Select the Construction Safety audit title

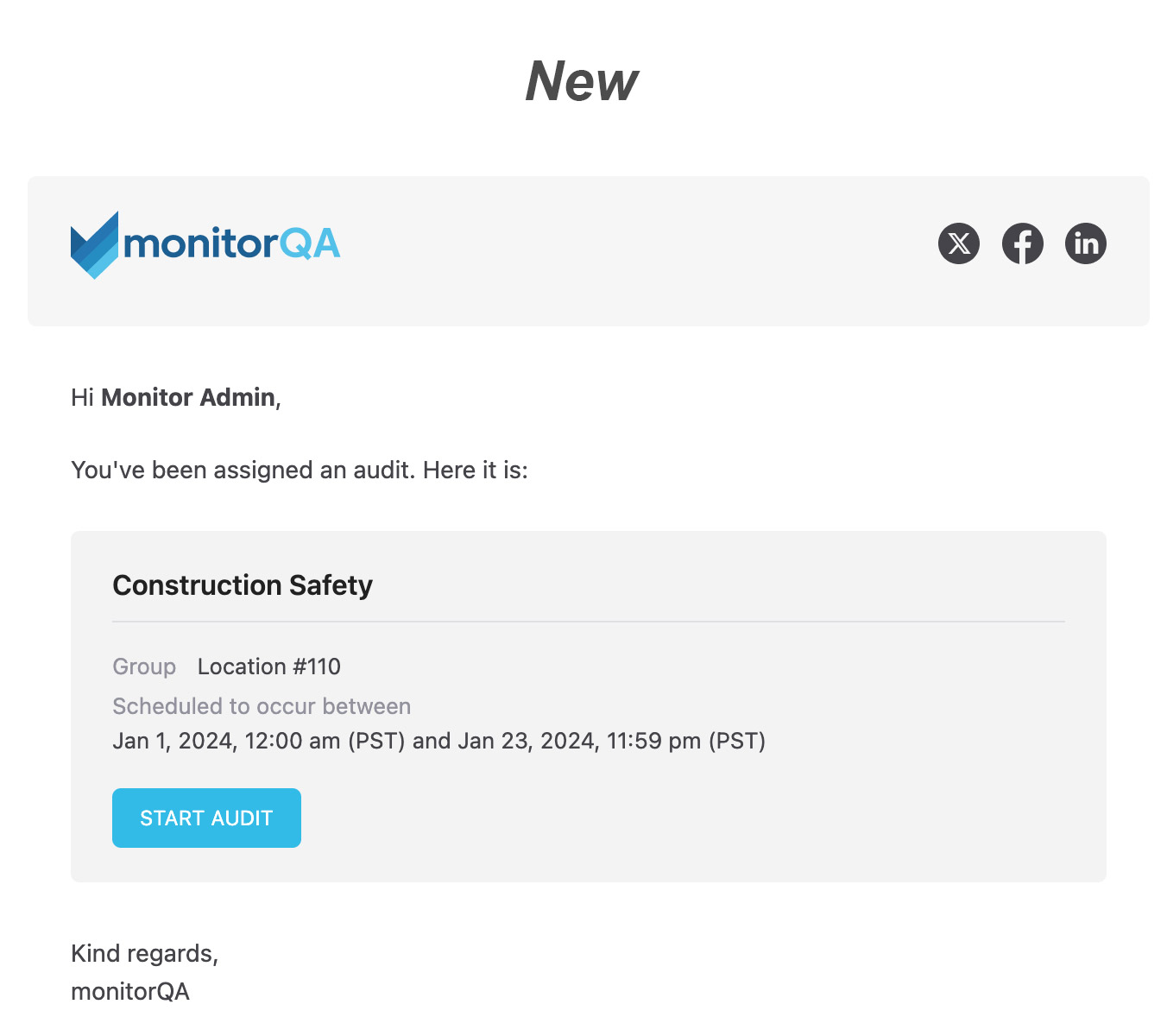tap(243, 585)
